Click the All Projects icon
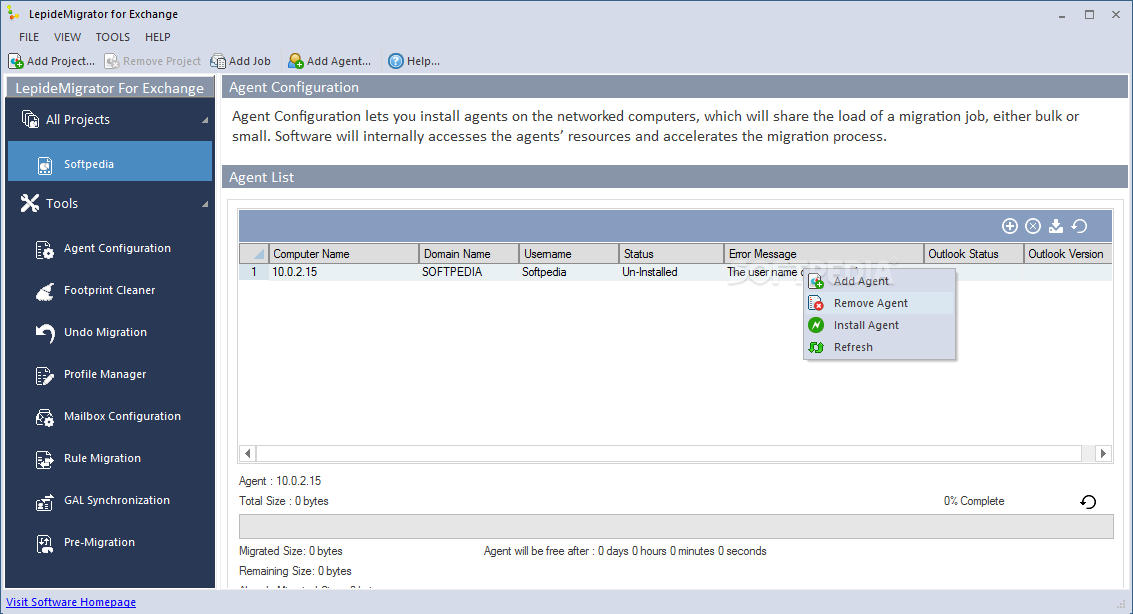Image resolution: width=1133 pixels, height=614 pixels. pyautogui.click(x=30, y=119)
